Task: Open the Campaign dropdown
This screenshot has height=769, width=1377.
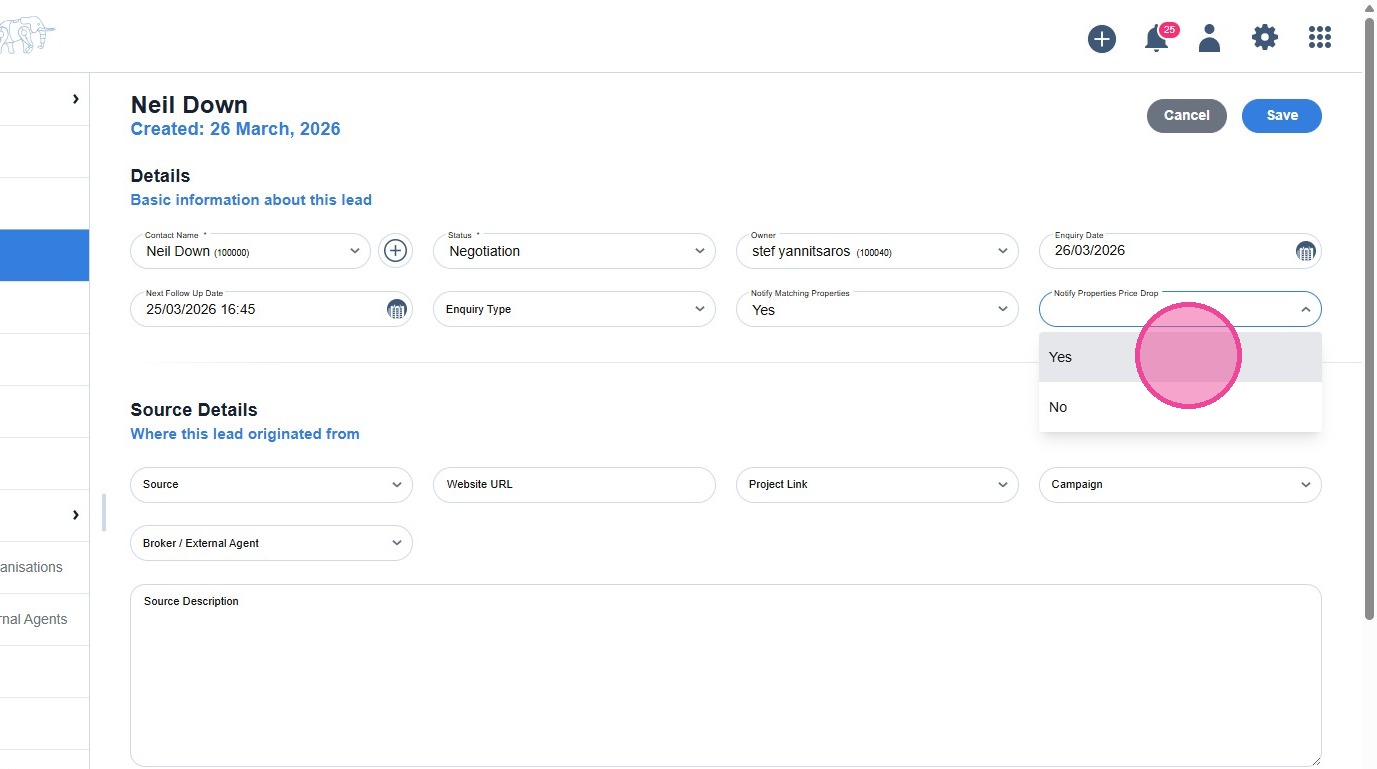Action: [x=1180, y=484]
